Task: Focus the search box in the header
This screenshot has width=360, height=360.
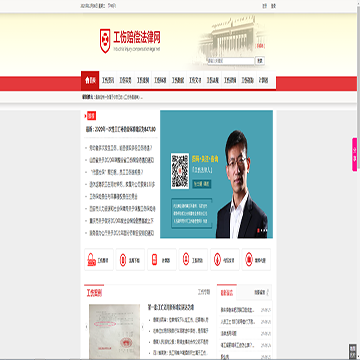Action: point(231,61)
